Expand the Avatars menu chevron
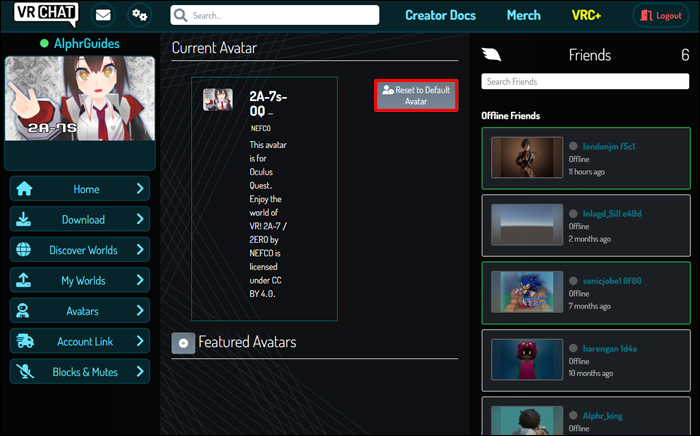700x436 pixels. point(140,310)
